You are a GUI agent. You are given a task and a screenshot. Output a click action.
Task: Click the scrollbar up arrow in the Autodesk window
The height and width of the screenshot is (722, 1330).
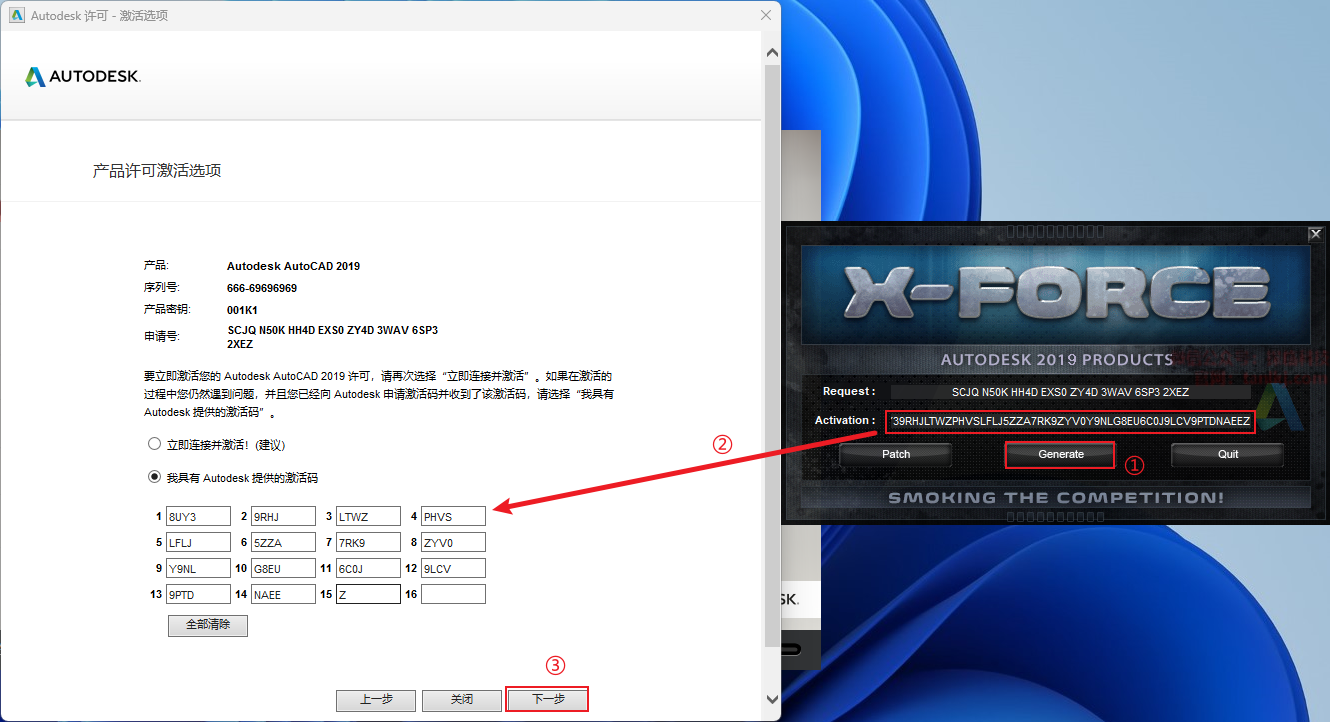tap(771, 52)
